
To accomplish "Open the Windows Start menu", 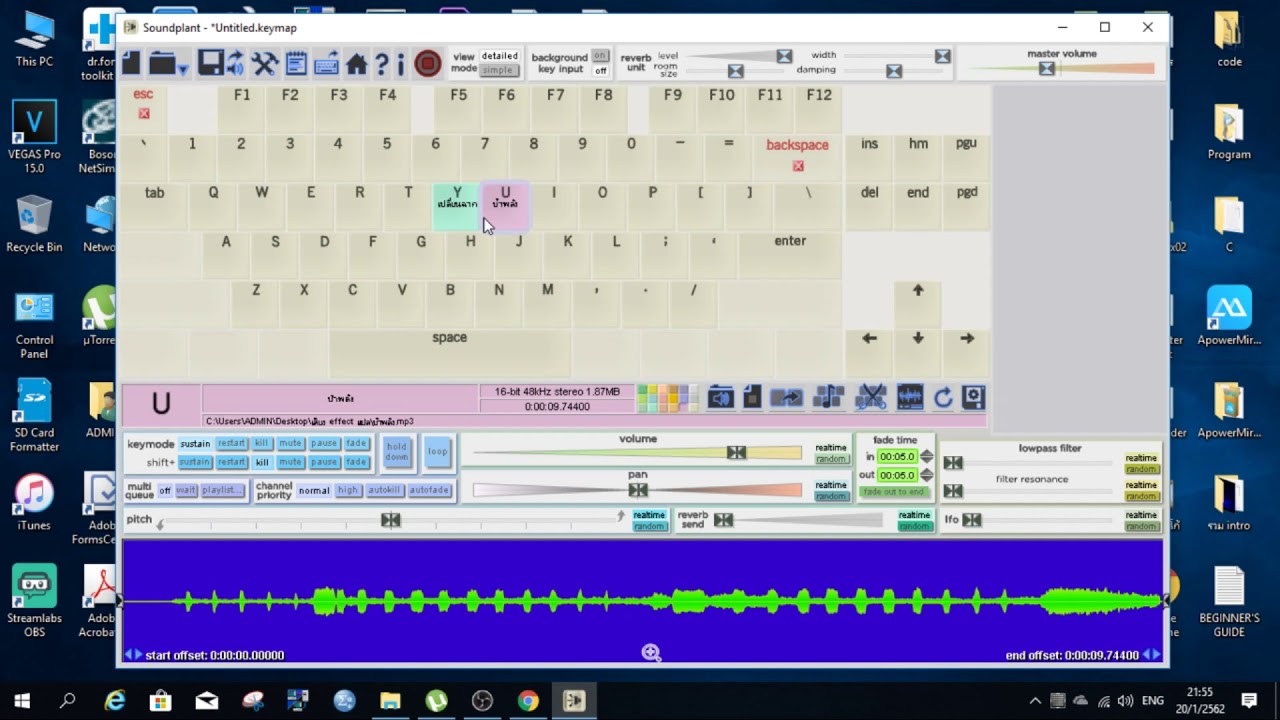I will coord(22,701).
